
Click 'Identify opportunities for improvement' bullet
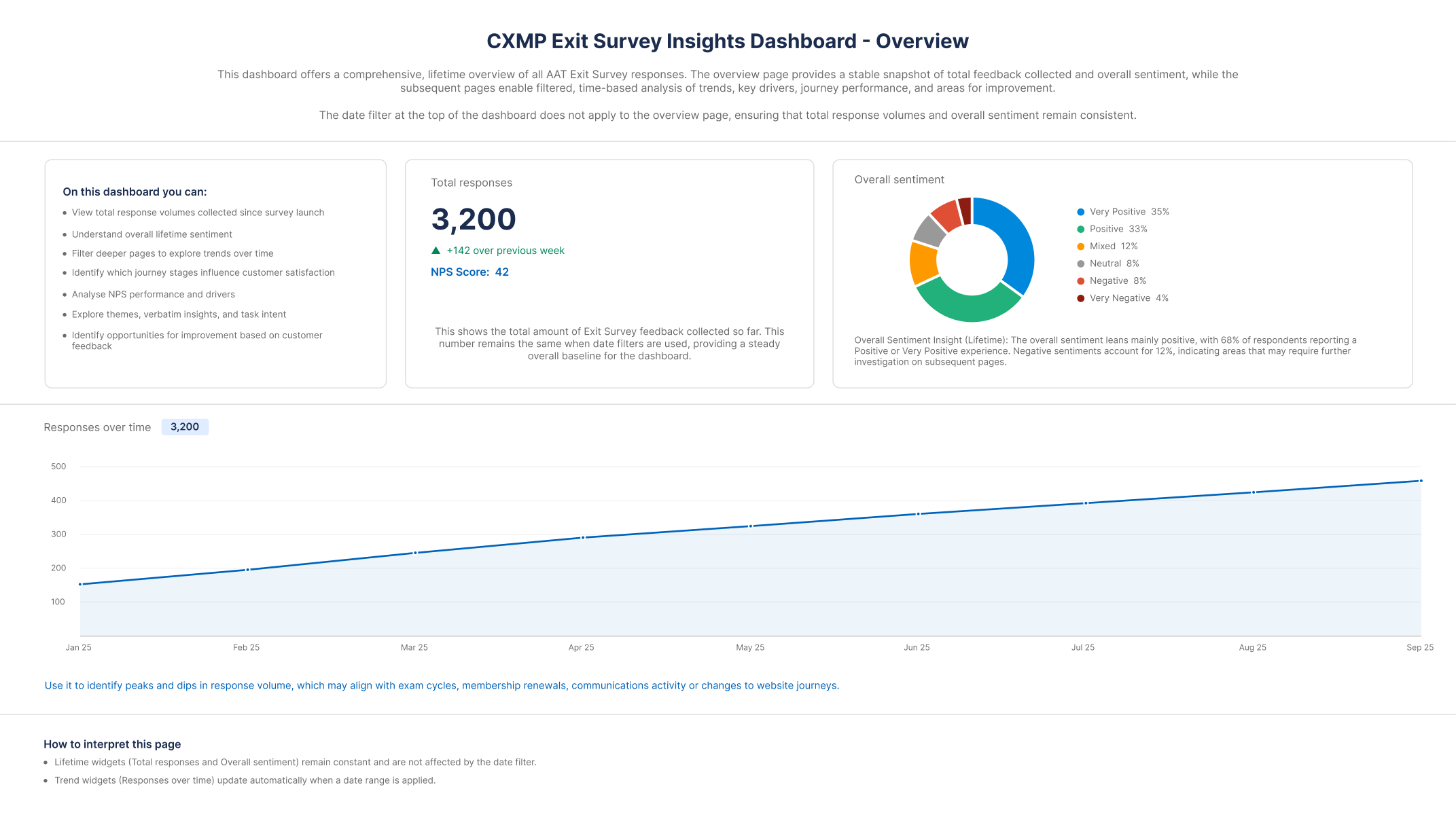click(197, 341)
